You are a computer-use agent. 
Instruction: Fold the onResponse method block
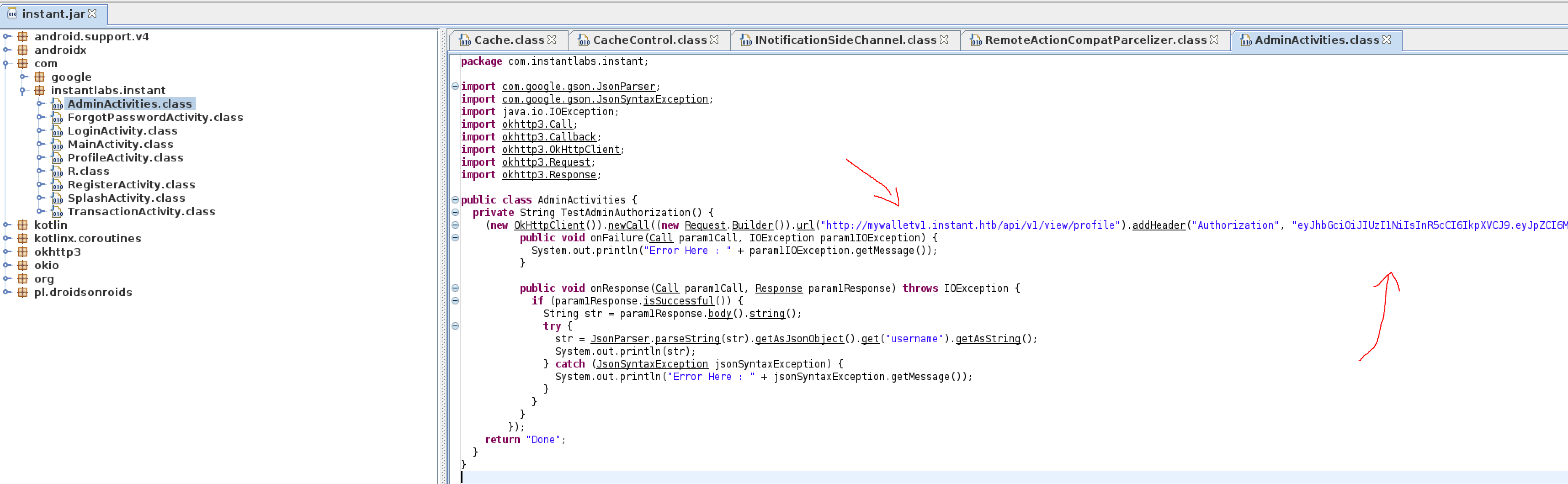454,288
